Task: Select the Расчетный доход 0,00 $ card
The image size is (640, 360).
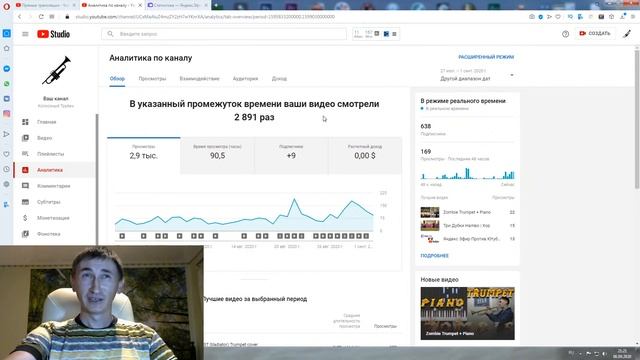Action: click(365, 156)
